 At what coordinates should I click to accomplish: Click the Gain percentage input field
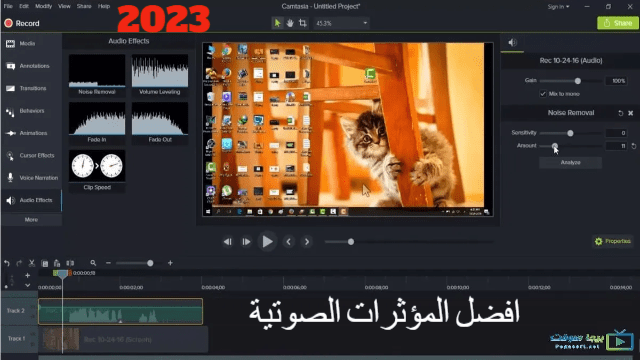[616, 81]
